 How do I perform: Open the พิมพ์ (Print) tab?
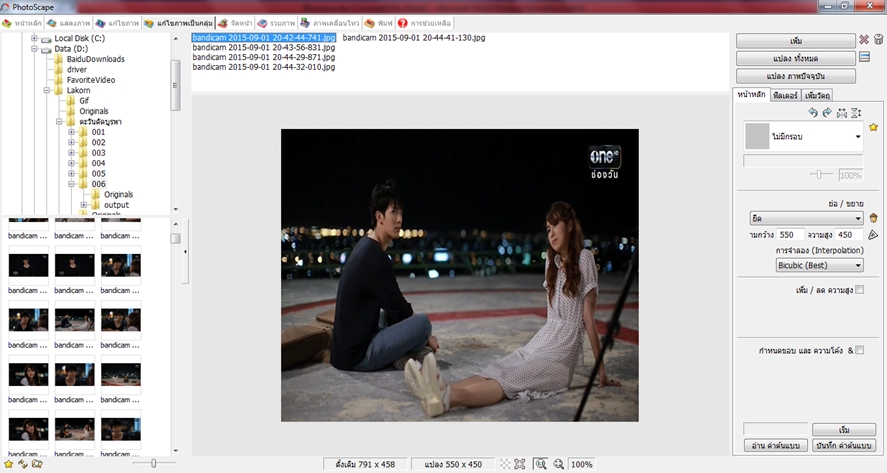coord(378,23)
